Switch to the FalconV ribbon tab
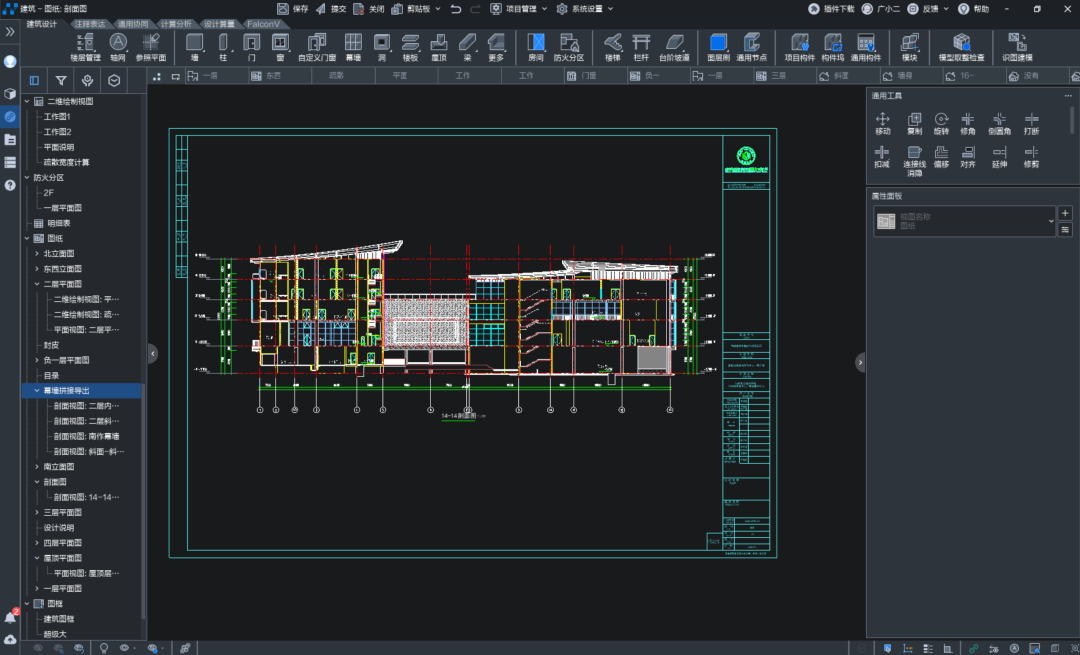The height and width of the screenshot is (655, 1080). pos(264,24)
